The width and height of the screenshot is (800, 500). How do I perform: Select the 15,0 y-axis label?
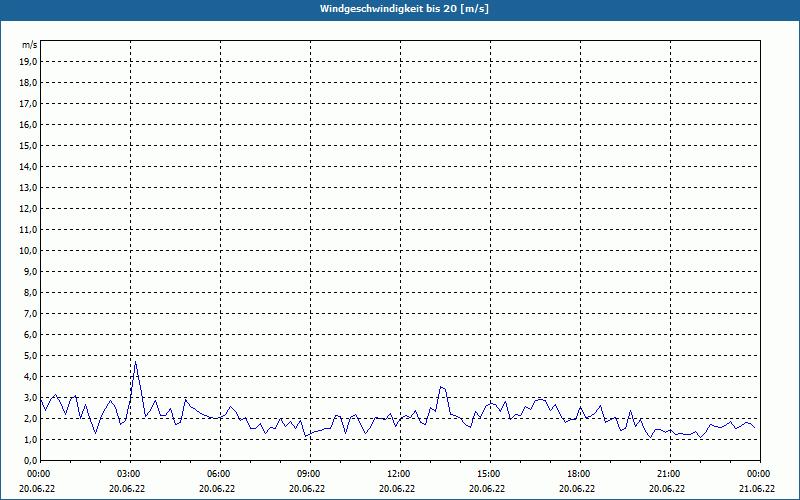tap(28, 145)
